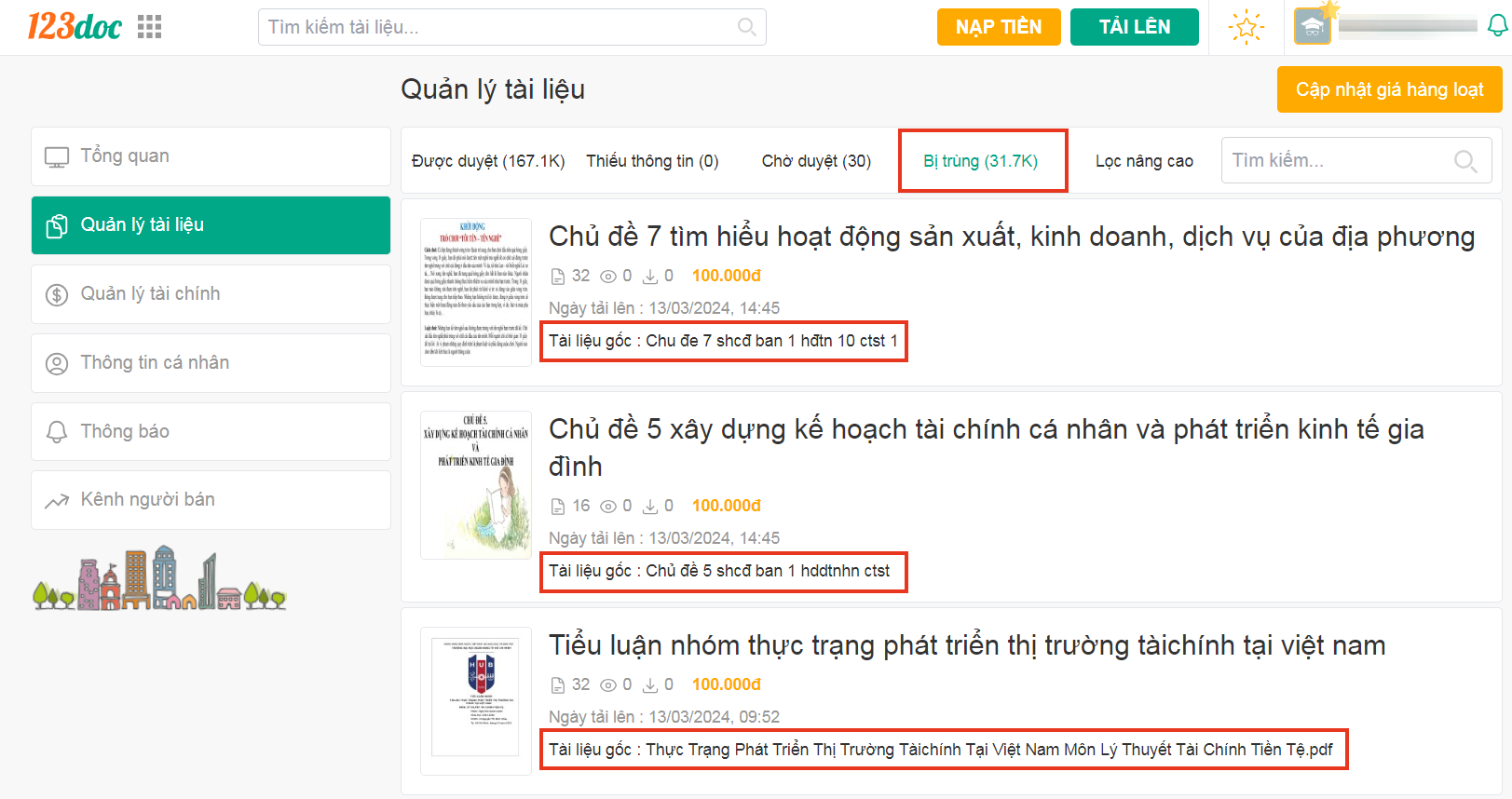The image size is (1512, 799).
Task: Open Thông báo sidebar item
Action: click(211, 432)
